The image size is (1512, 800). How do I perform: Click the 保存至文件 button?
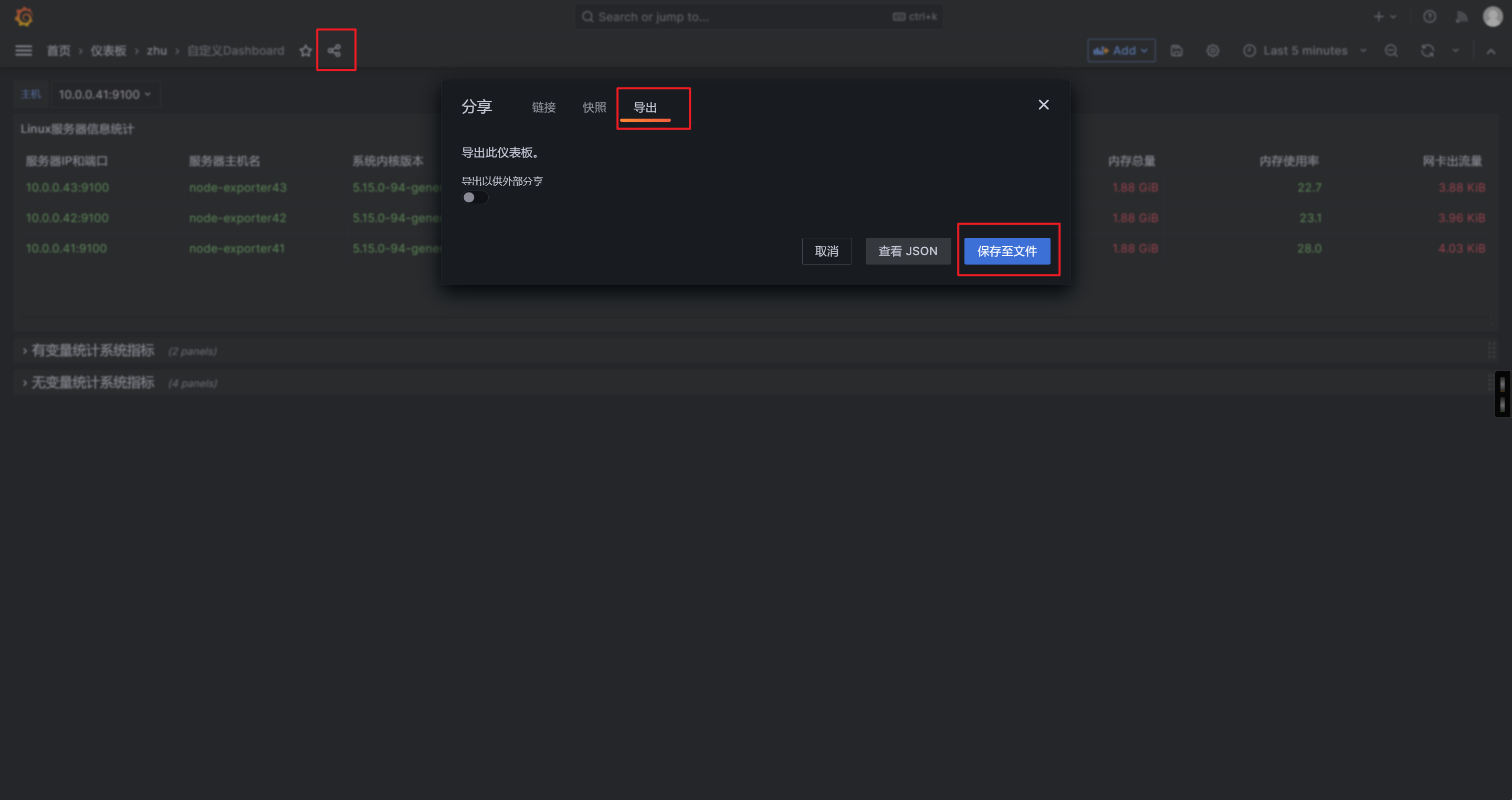pyautogui.click(x=1006, y=251)
